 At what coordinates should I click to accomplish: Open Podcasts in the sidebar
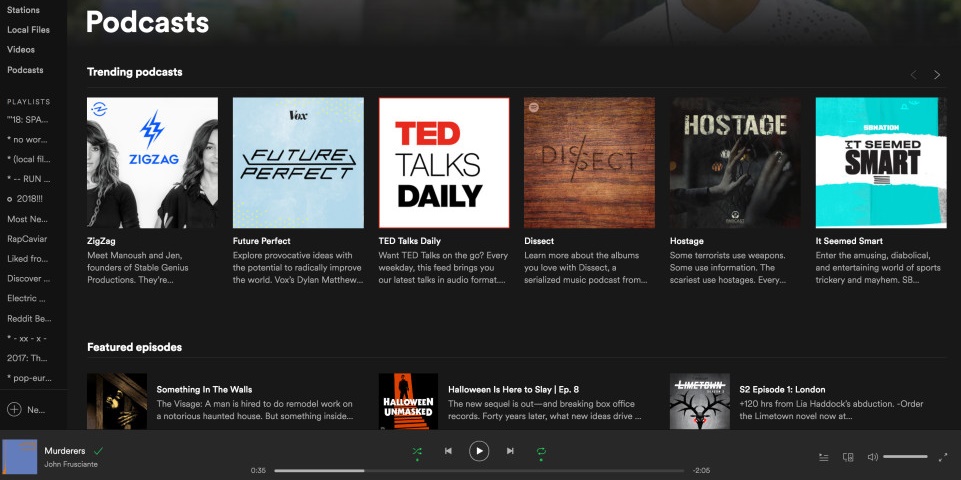[x=25, y=70]
